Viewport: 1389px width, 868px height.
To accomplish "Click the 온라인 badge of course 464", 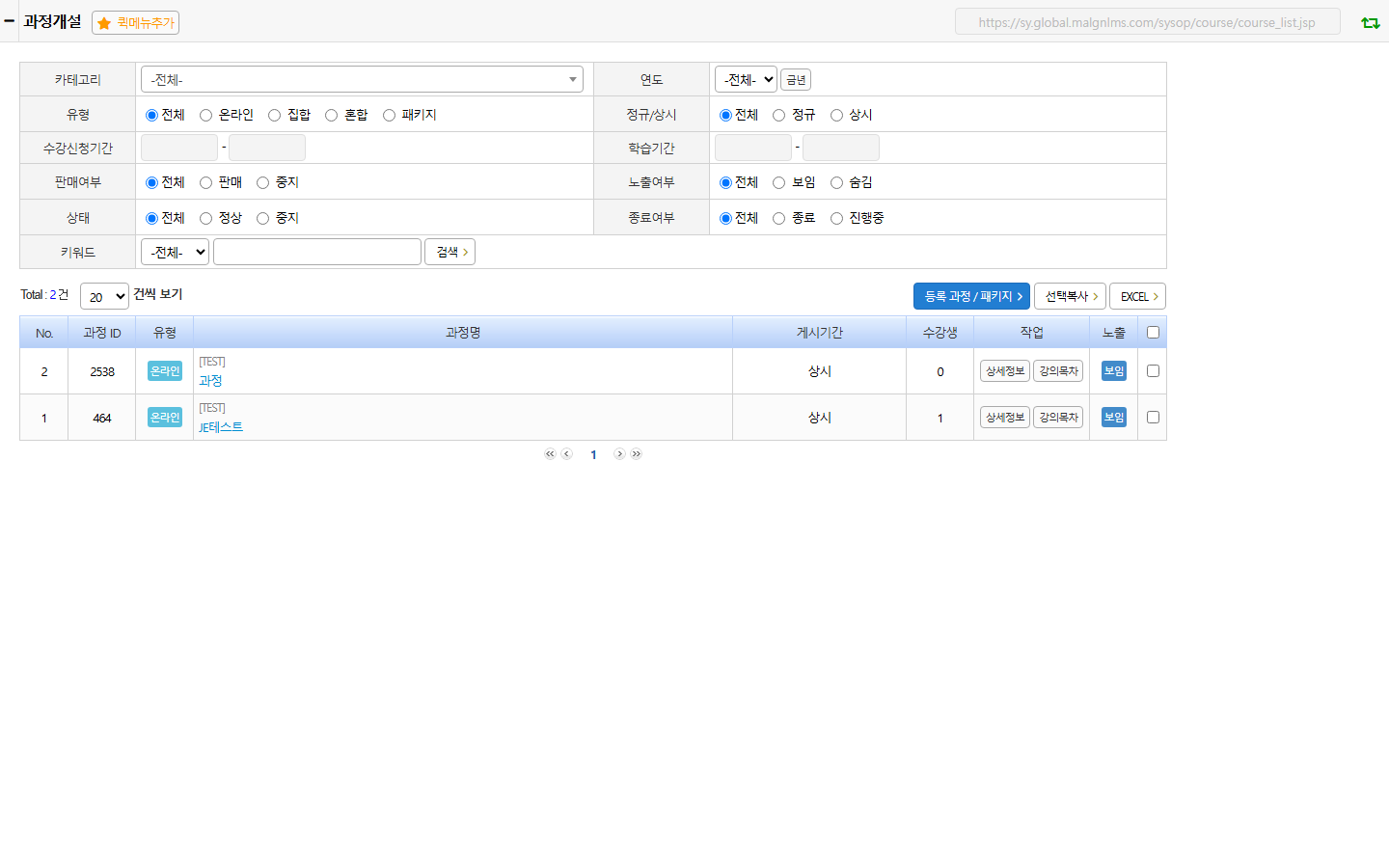I will click(x=165, y=418).
